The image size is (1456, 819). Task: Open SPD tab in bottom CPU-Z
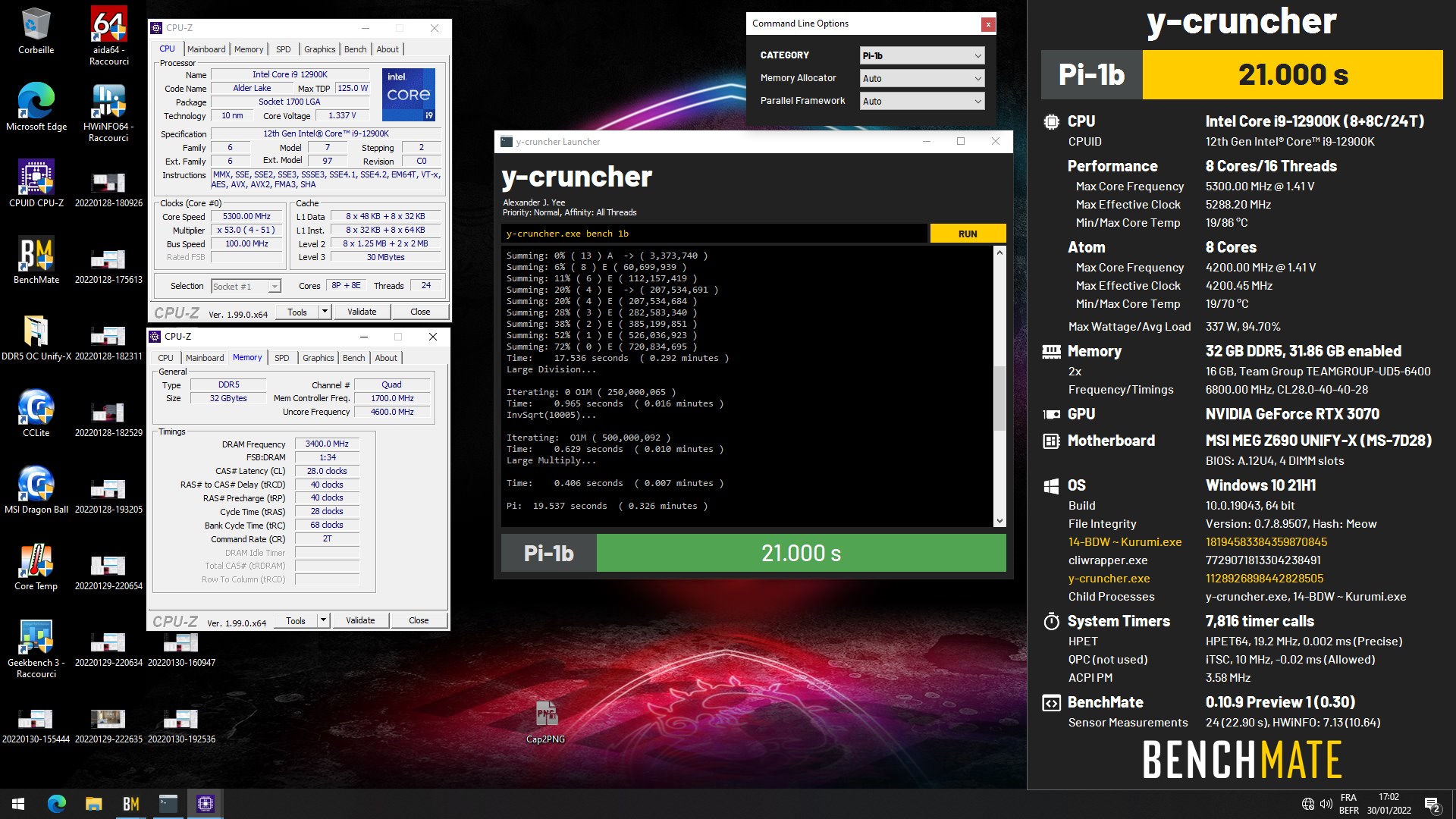tap(282, 358)
